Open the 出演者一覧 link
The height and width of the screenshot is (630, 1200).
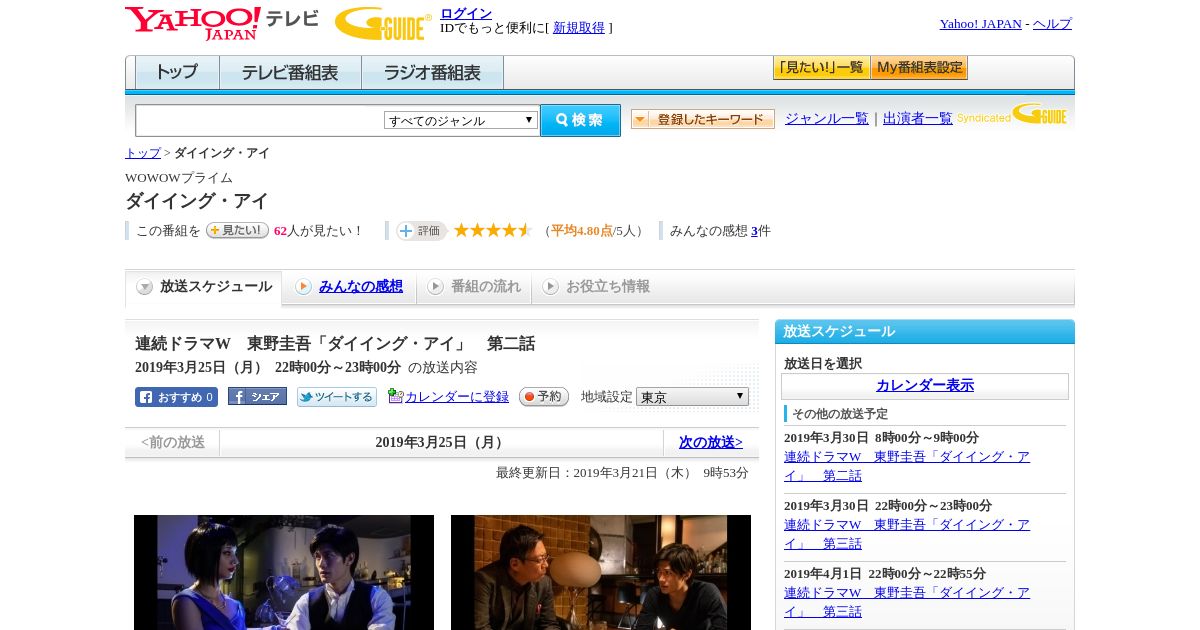[x=917, y=119]
